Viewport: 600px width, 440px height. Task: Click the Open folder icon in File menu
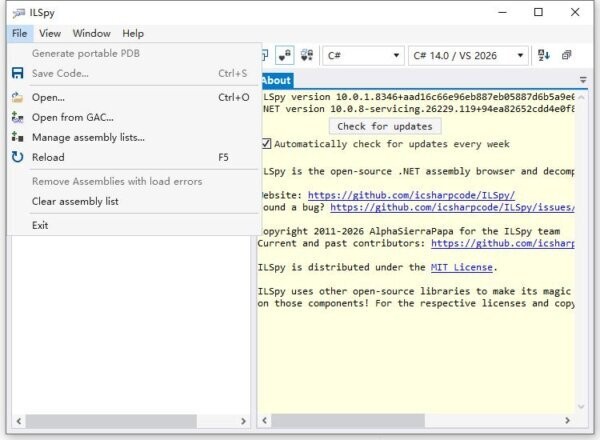(x=17, y=97)
